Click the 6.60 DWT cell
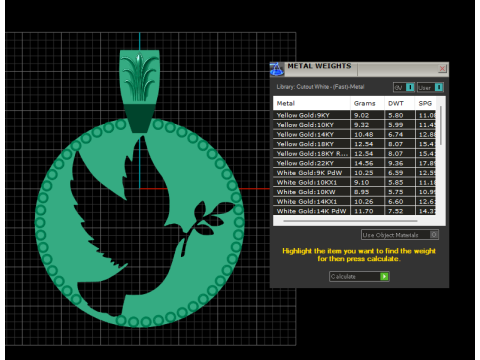Viewport: 480px width, 360px height. tap(399, 202)
